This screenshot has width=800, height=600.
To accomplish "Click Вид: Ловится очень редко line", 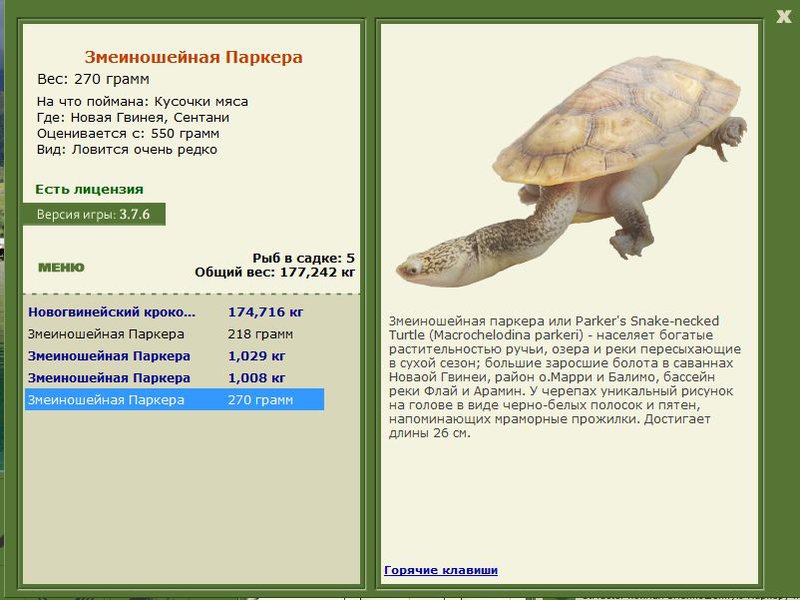I will [x=127, y=149].
